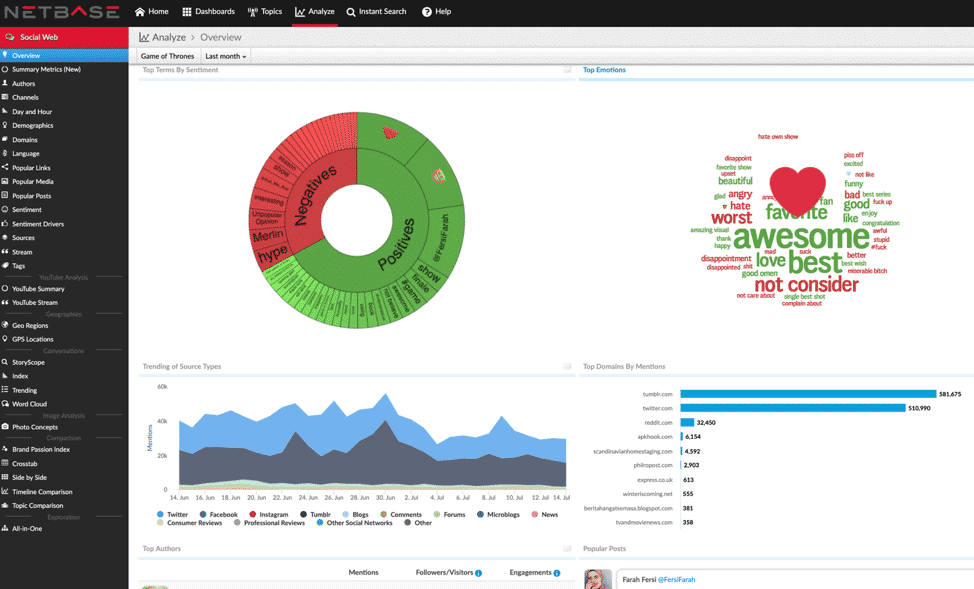
Task: Open the Game of Thrones topic selector
Action: (167, 56)
